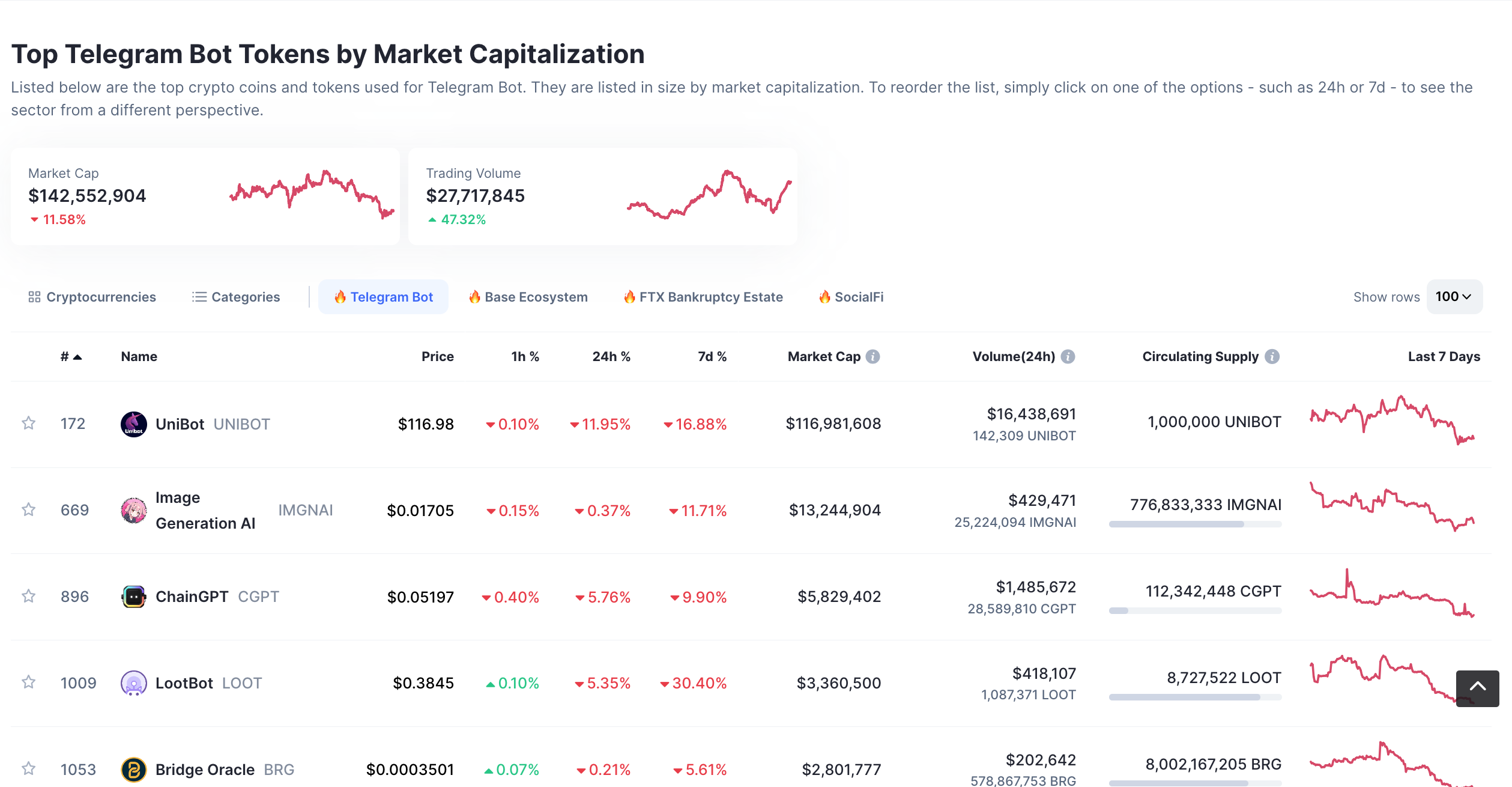Click ChainGPT volume $1,485,672
The height and width of the screenshot is (787, 1512).
(1036, 587)
